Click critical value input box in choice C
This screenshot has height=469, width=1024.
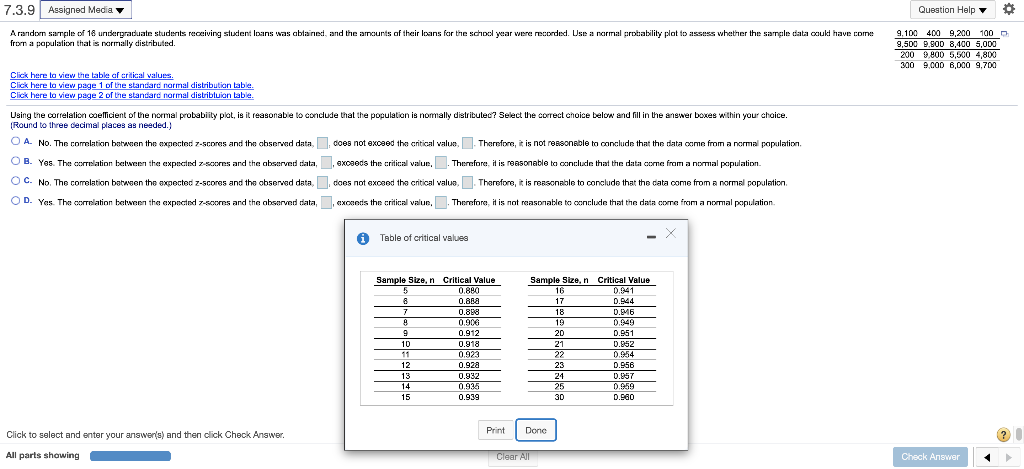[x=468, y=182]
